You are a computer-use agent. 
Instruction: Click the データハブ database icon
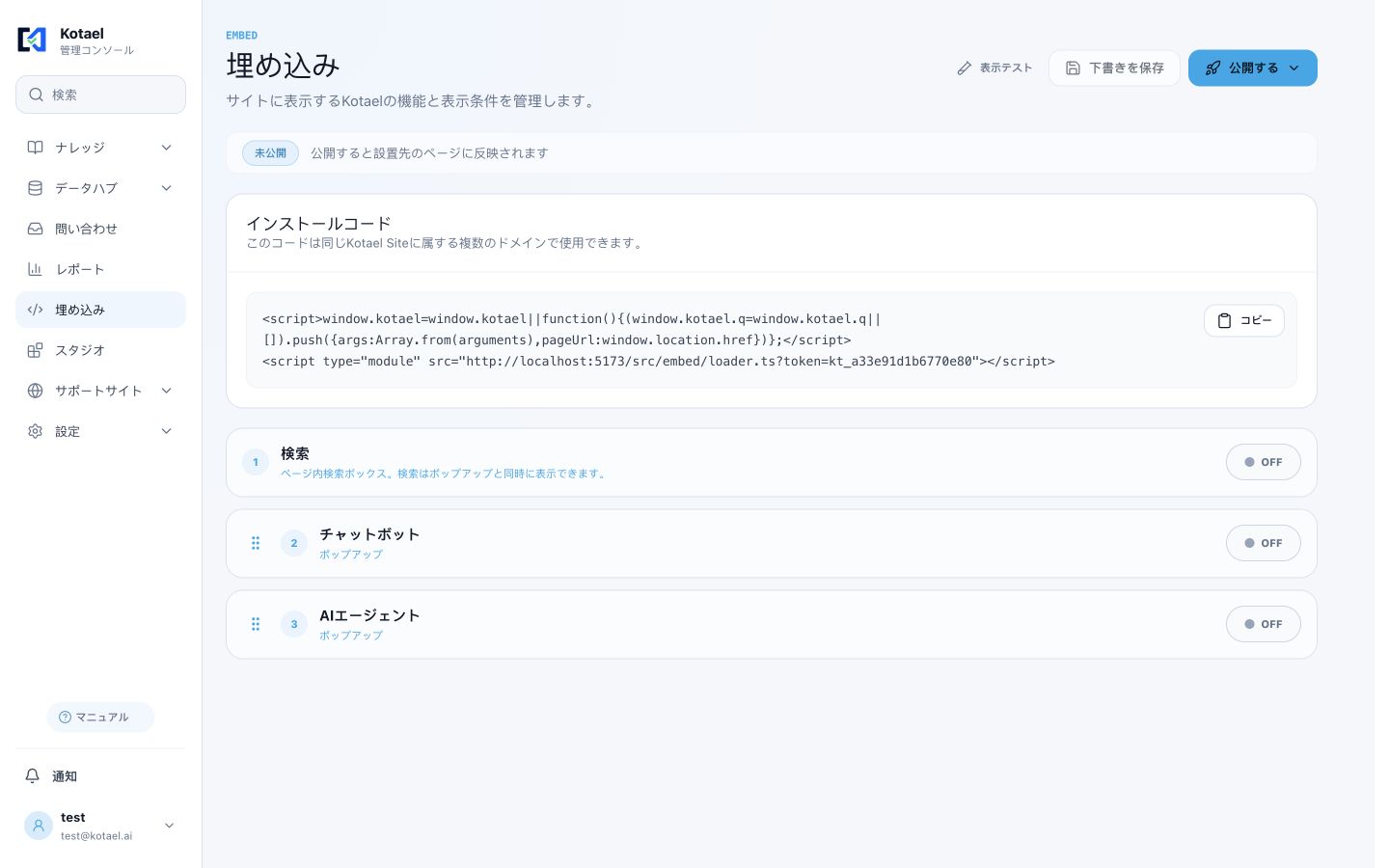[35, 188]
